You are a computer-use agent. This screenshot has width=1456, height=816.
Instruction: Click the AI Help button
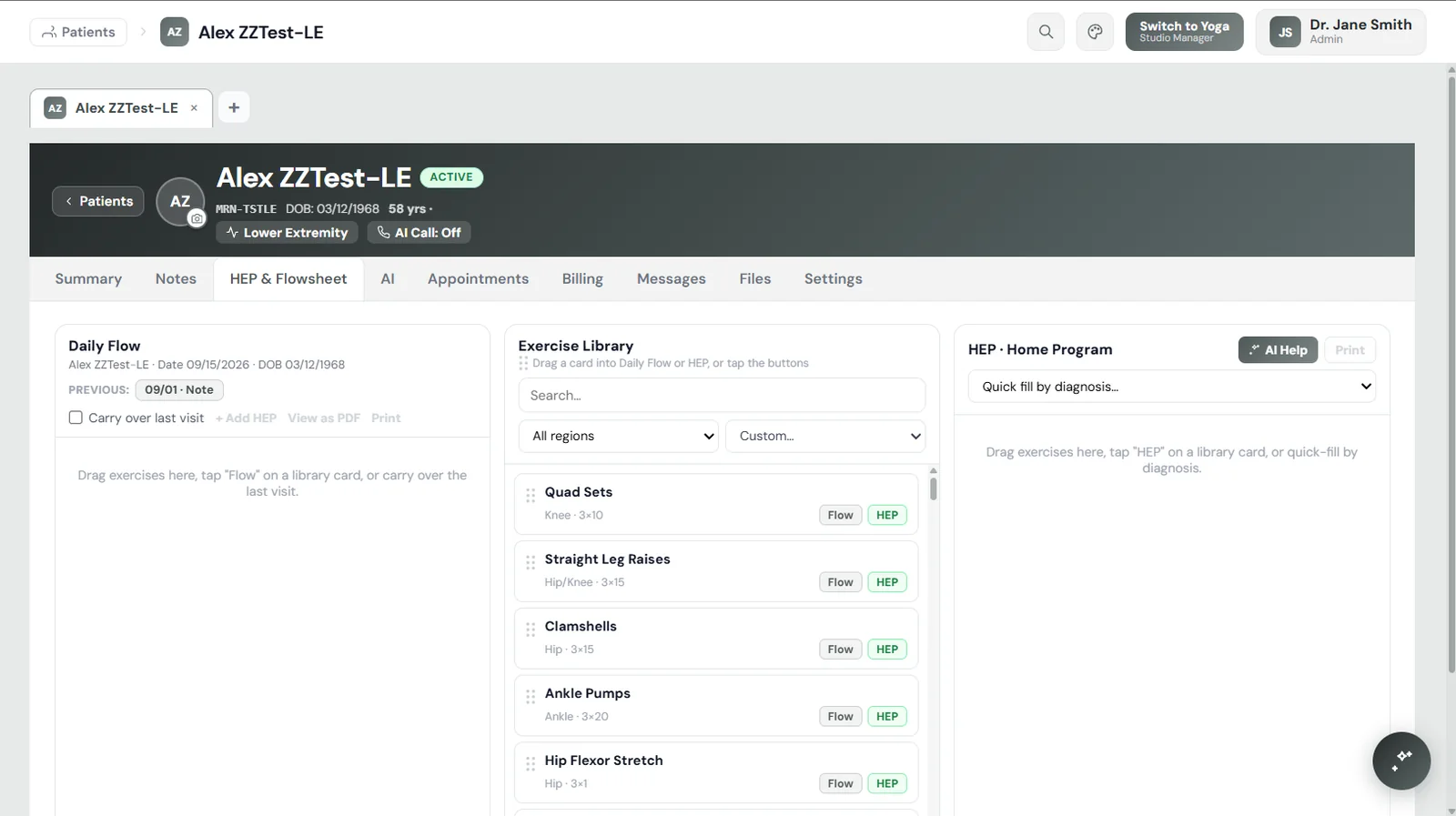pyautogui.click(x=1278, y=350)
